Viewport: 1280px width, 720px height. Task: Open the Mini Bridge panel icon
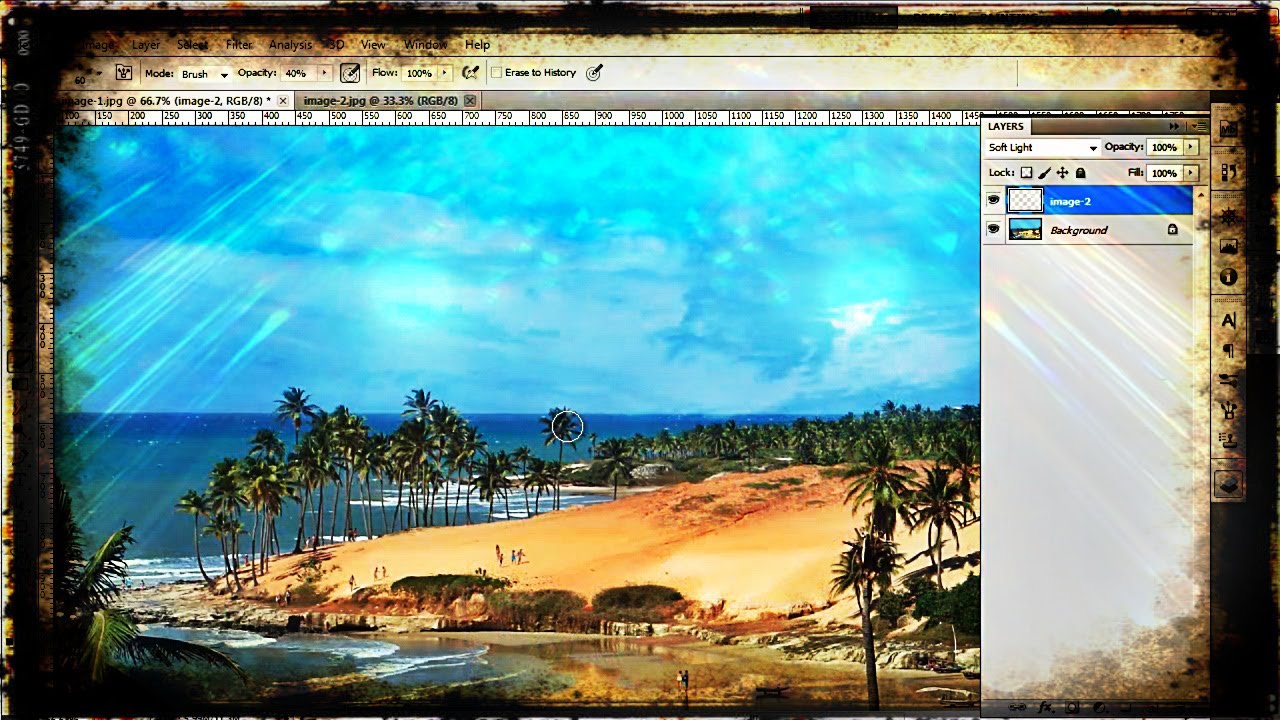tap(1228, 129)
